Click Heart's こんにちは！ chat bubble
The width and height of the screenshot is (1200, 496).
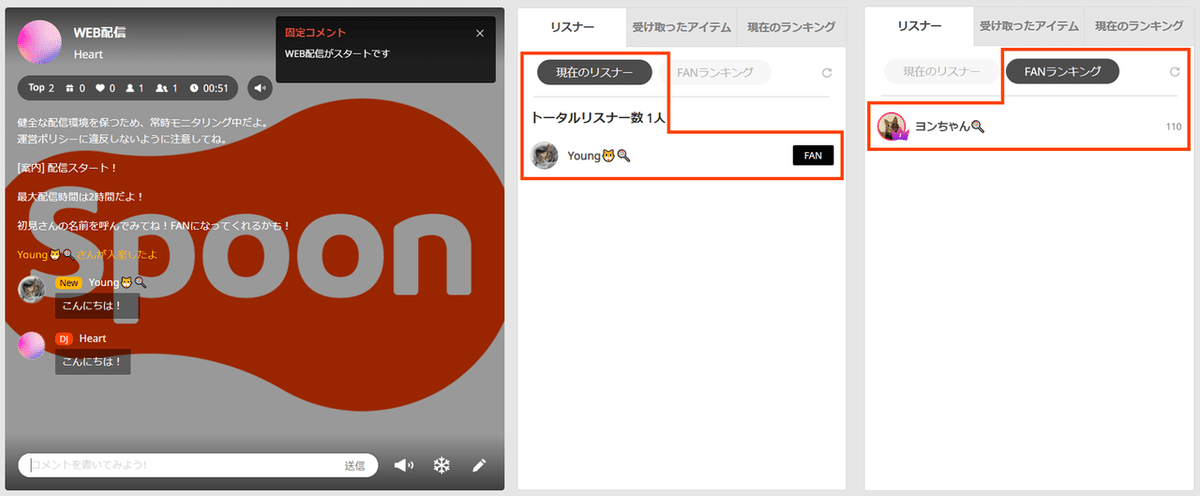click(93, 362)
